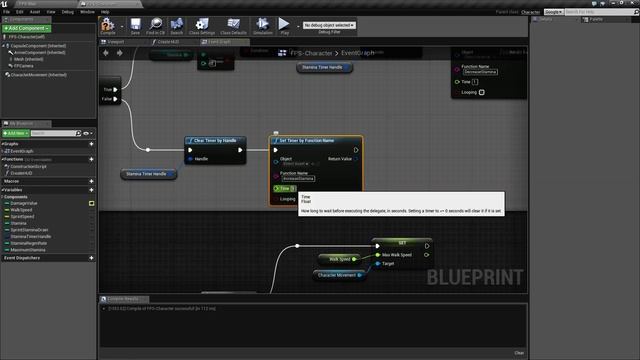Click the Simulation toolbar icon
This screenshot has height=360, width=640.
[x=262, y=26]
